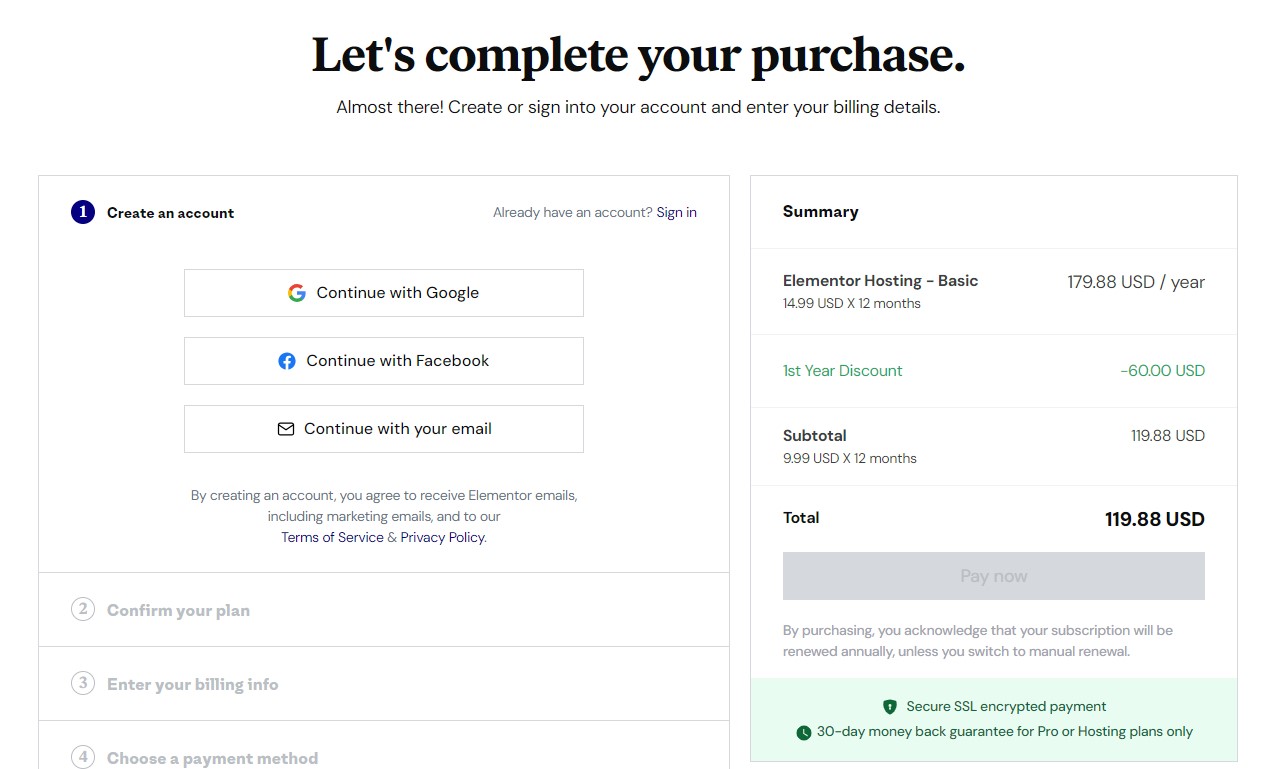
Task: Click the 179.88 USD / year price
Action: [x=1136, y=282]
